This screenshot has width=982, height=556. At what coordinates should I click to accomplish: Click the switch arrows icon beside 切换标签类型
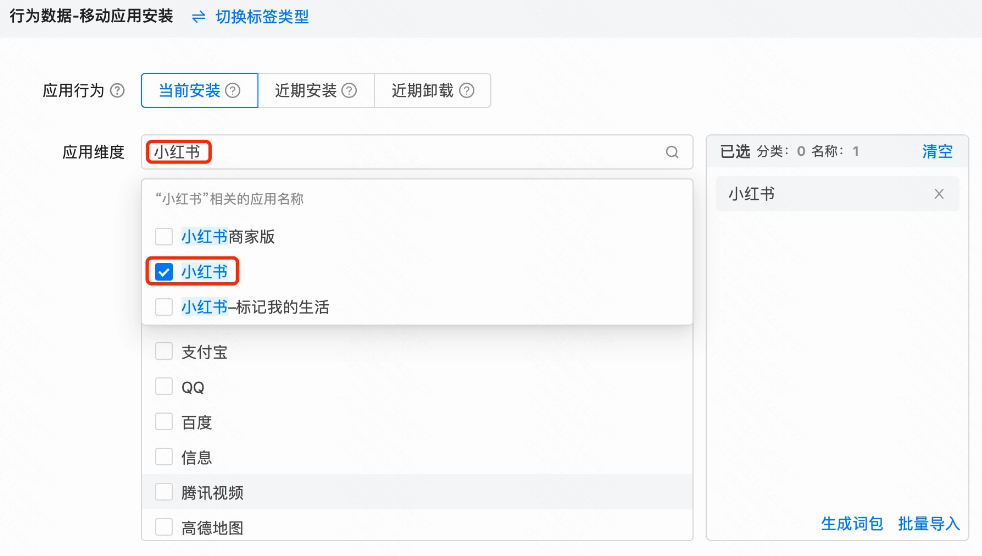(199, 17)
